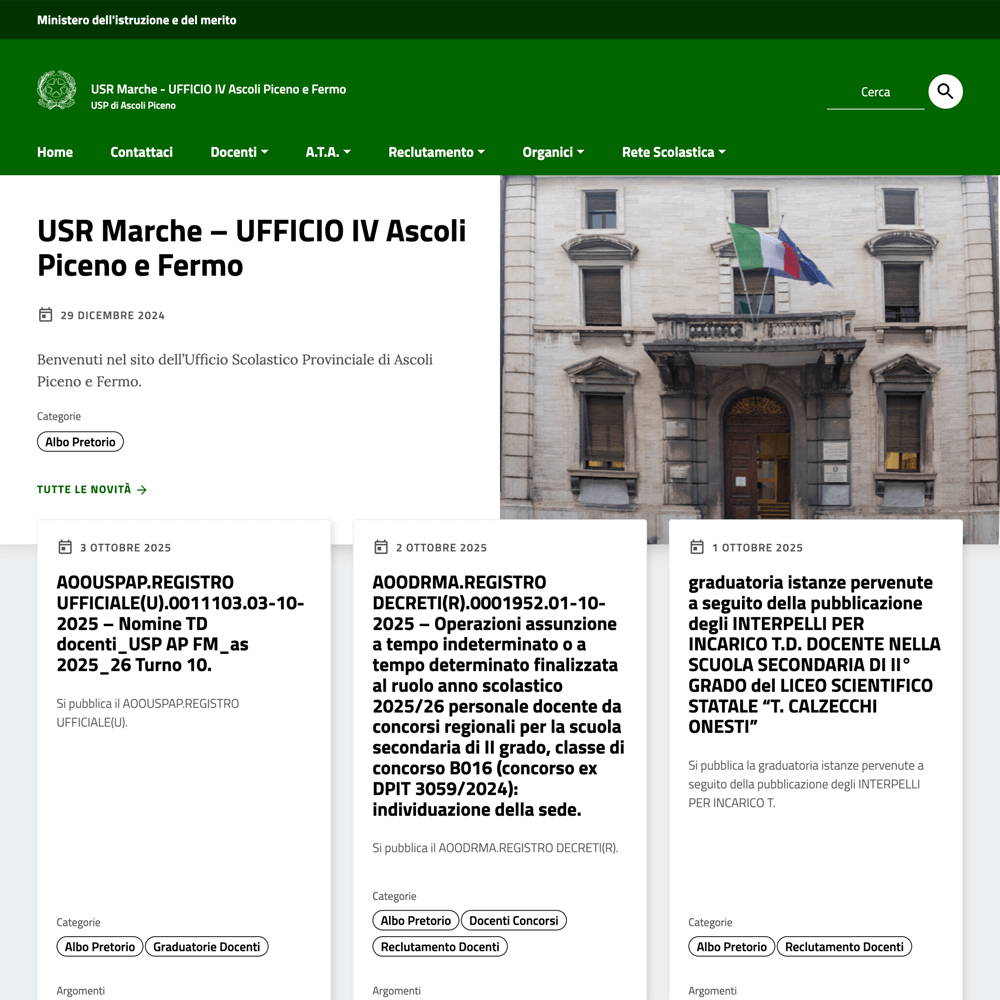This screenshot has width=1000, height=1000.
Task: Open the Tutte le novità link
Action: click(x=84, y=490)
